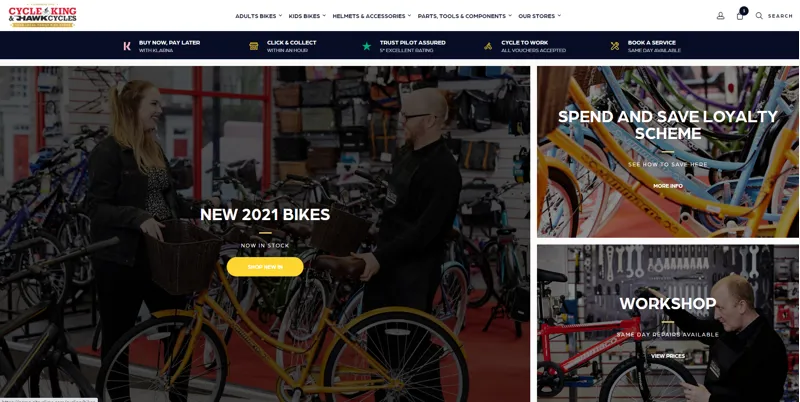Click the Klarna K icon
This screenshot has height=402, width=800.
(127, 46)
